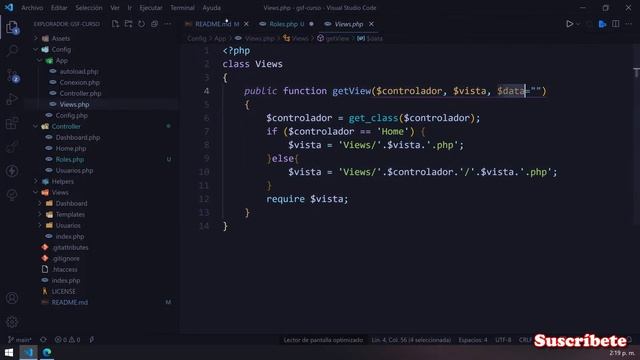Open the Run and Debug view
Image resolution: width=640 pixels, height=360 pixels.
point(12,99)
